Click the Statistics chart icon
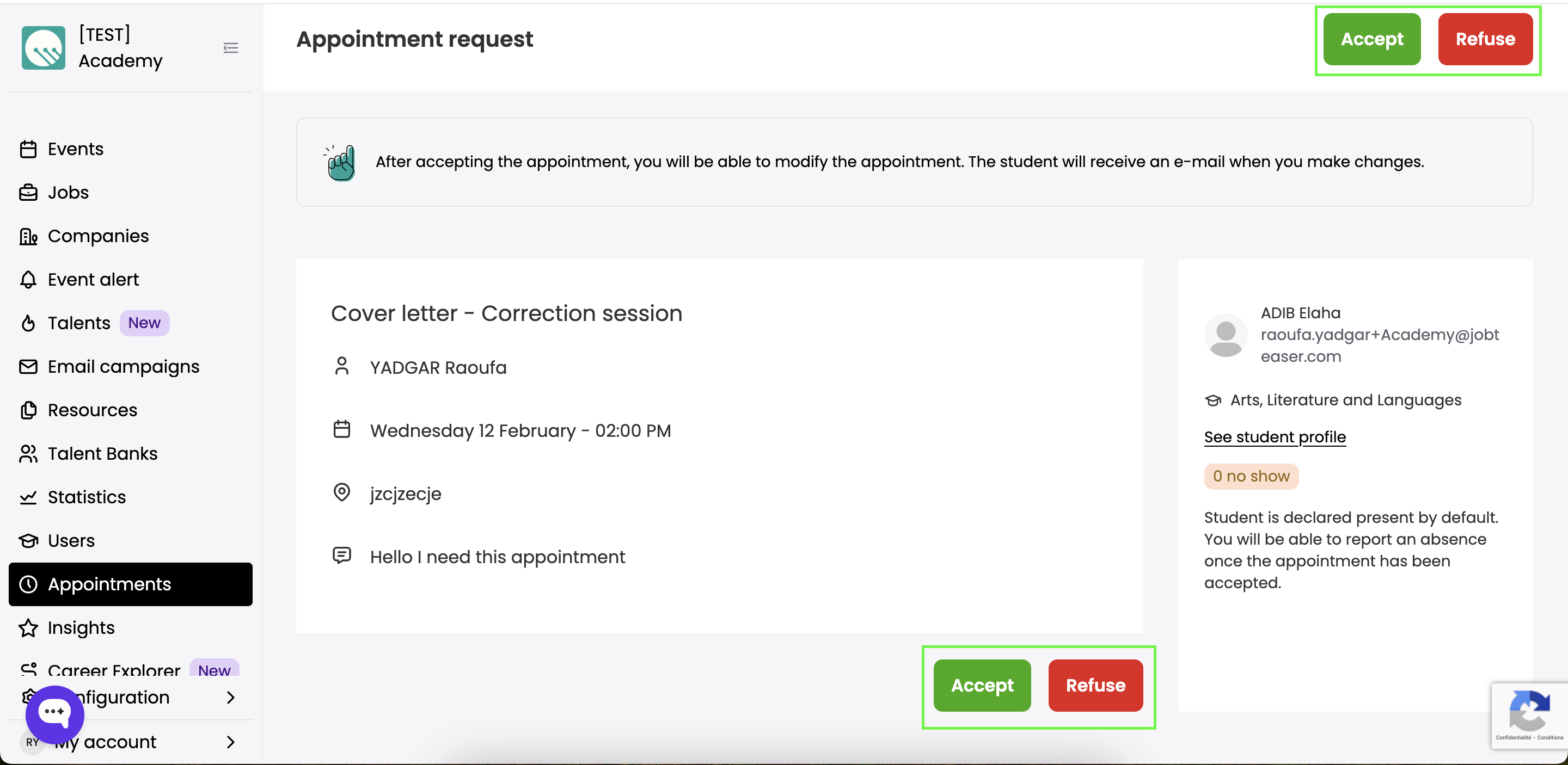The height and width of the screenshot is (765, 1568). (28, 497)
